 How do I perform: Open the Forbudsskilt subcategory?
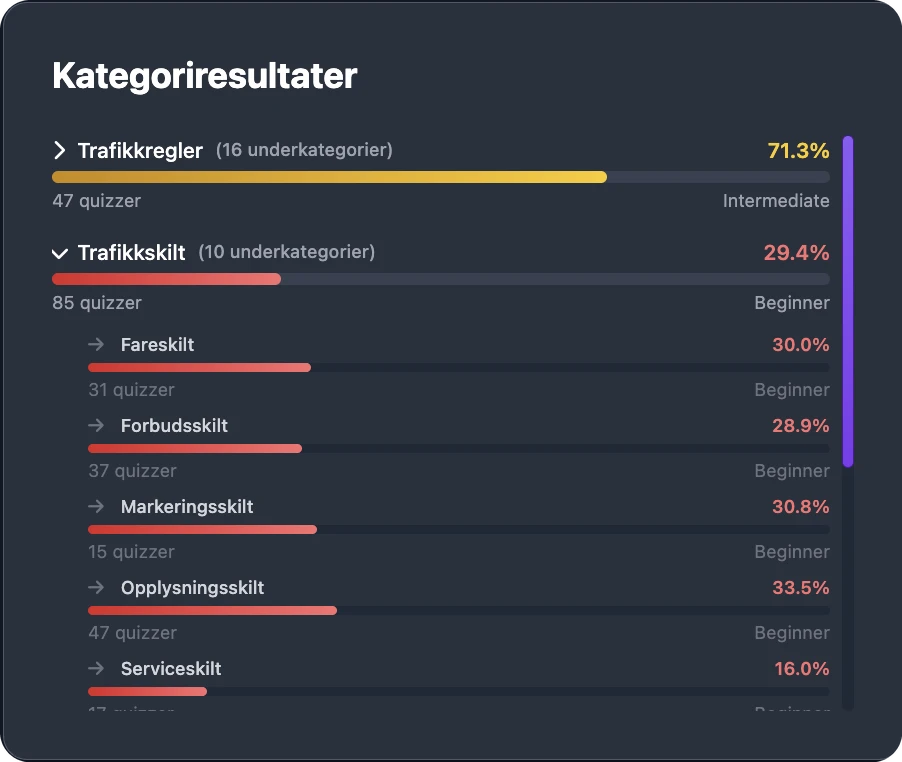[174, 425]
